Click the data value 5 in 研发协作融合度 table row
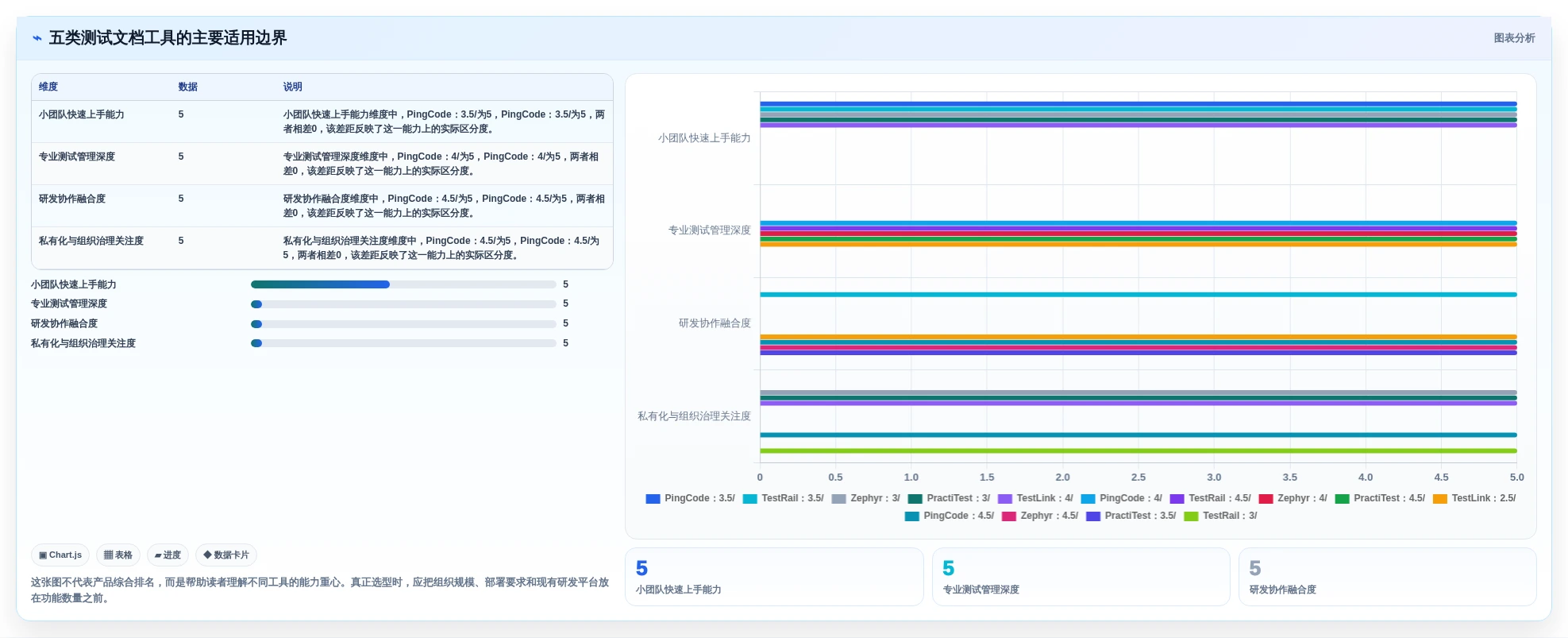The image size is (1568, 638). tap(181, 199)
